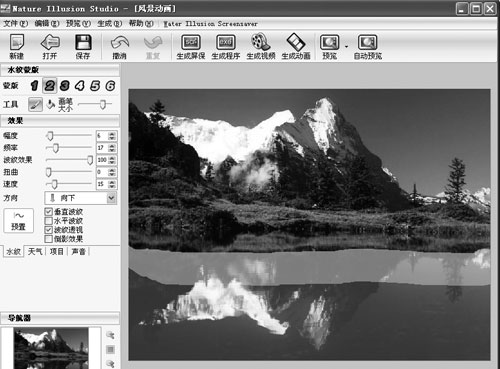This screenshot has width=500, height=369.
Task: Generate video with 生成视频 film reel icon
Action: [261, 46]
